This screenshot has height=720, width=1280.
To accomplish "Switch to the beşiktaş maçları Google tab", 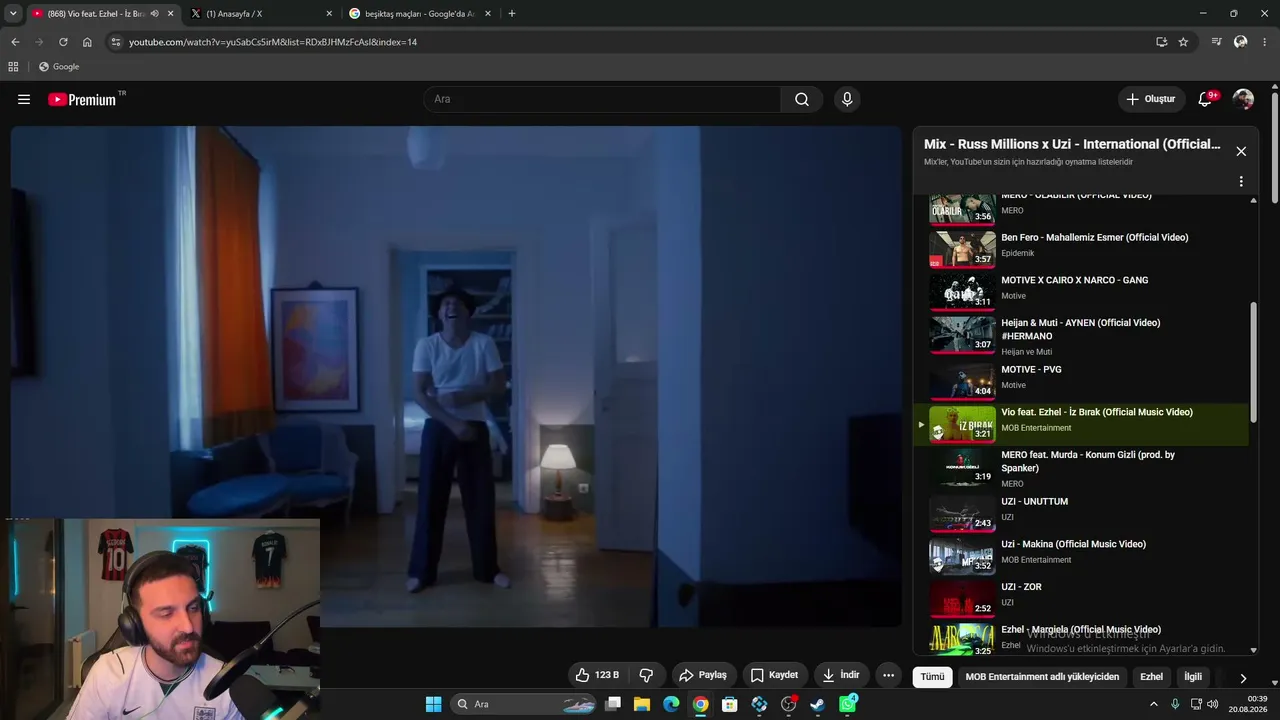I will pyautogui.click(x=419, y=14).
